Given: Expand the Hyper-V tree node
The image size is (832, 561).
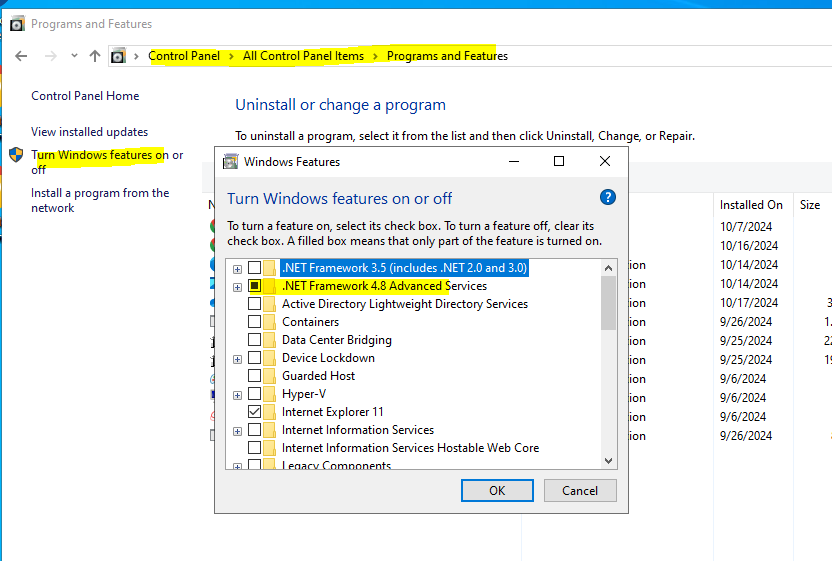Looking at the screenshot, I should pyautogui.click(x=237, y=395).
